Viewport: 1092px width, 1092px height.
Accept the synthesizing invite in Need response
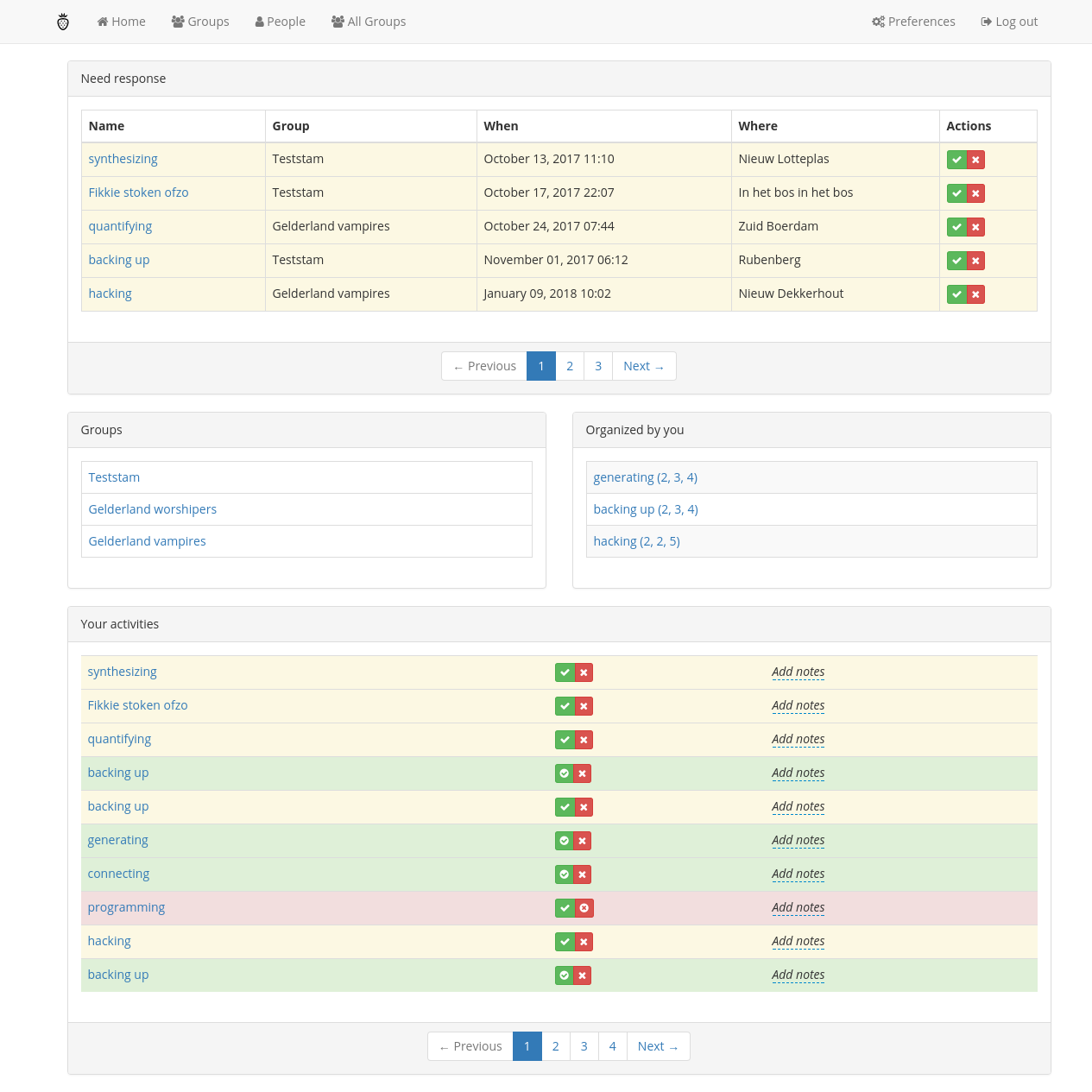[x=956, y=160]
